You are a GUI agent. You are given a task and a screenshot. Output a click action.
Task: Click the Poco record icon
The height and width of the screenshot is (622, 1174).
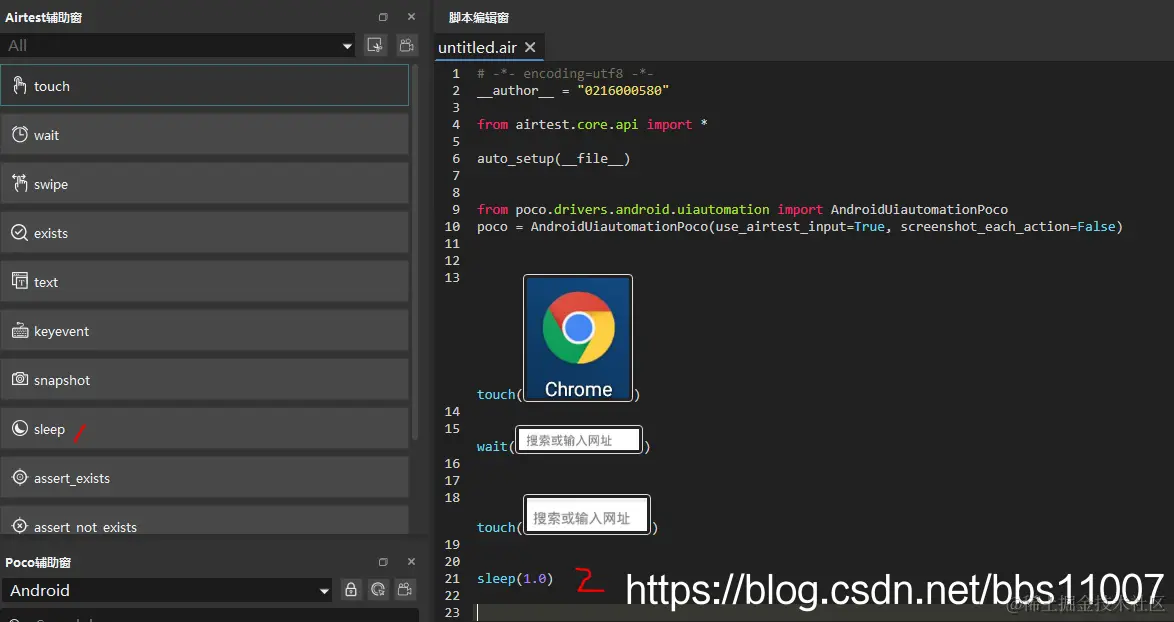tap(406, 590)
